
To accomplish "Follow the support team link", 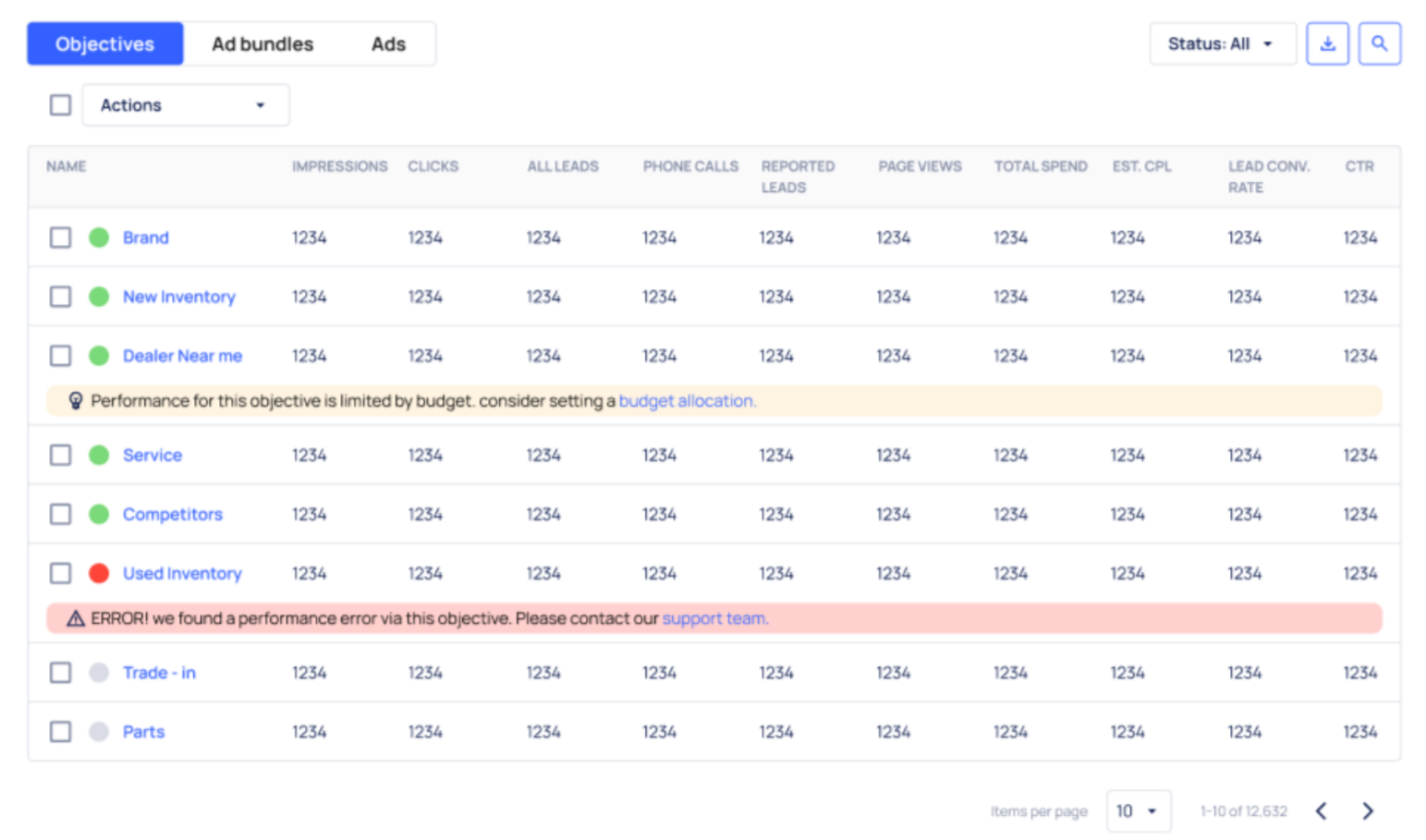I will click(x=714, y=618).
